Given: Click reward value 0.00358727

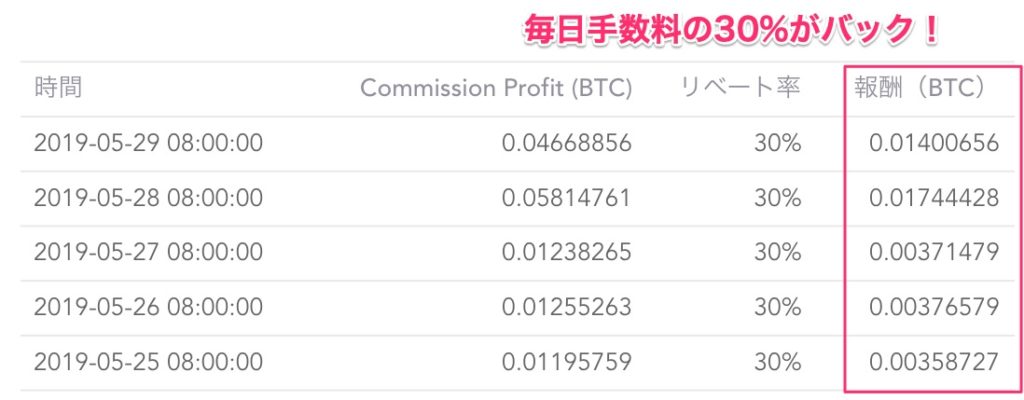Looking at the screenshot, I should click(934, 361).
